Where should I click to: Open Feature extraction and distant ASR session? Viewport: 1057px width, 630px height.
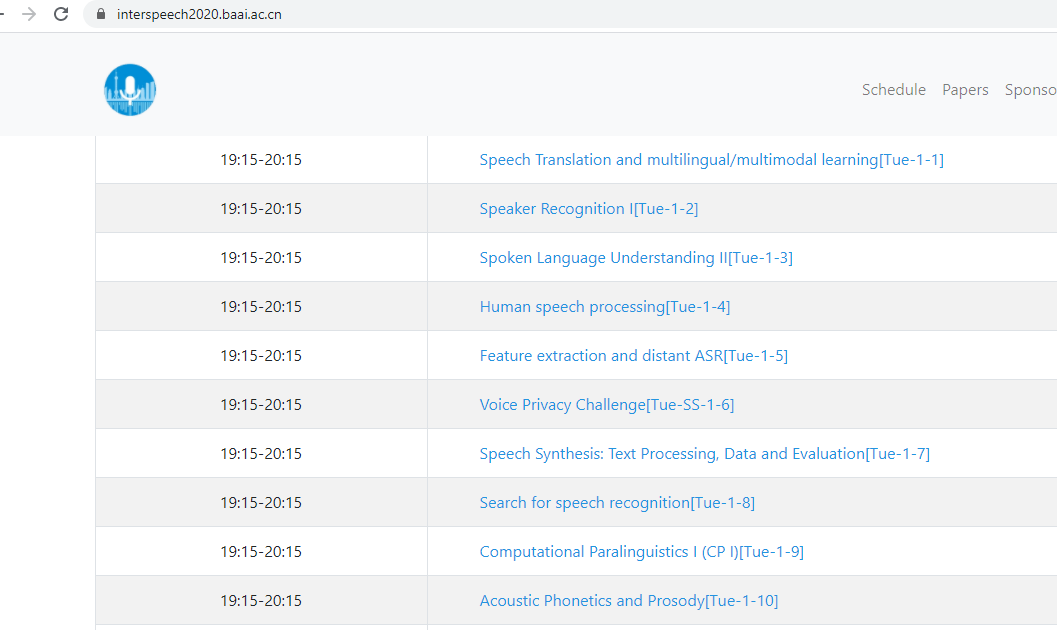pyautogui.click(x=634, y=355)
